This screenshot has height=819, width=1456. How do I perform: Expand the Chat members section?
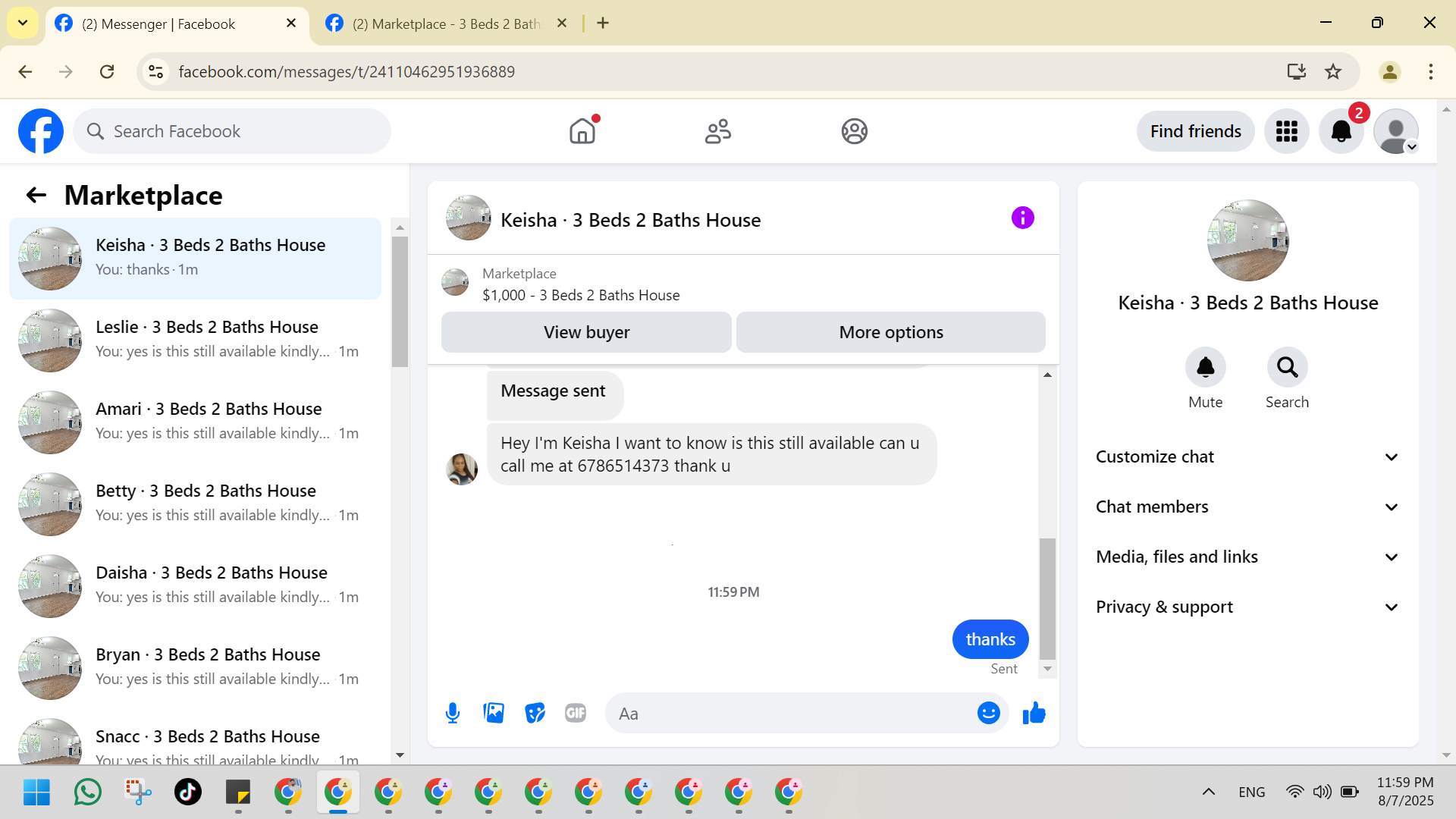1247,507
